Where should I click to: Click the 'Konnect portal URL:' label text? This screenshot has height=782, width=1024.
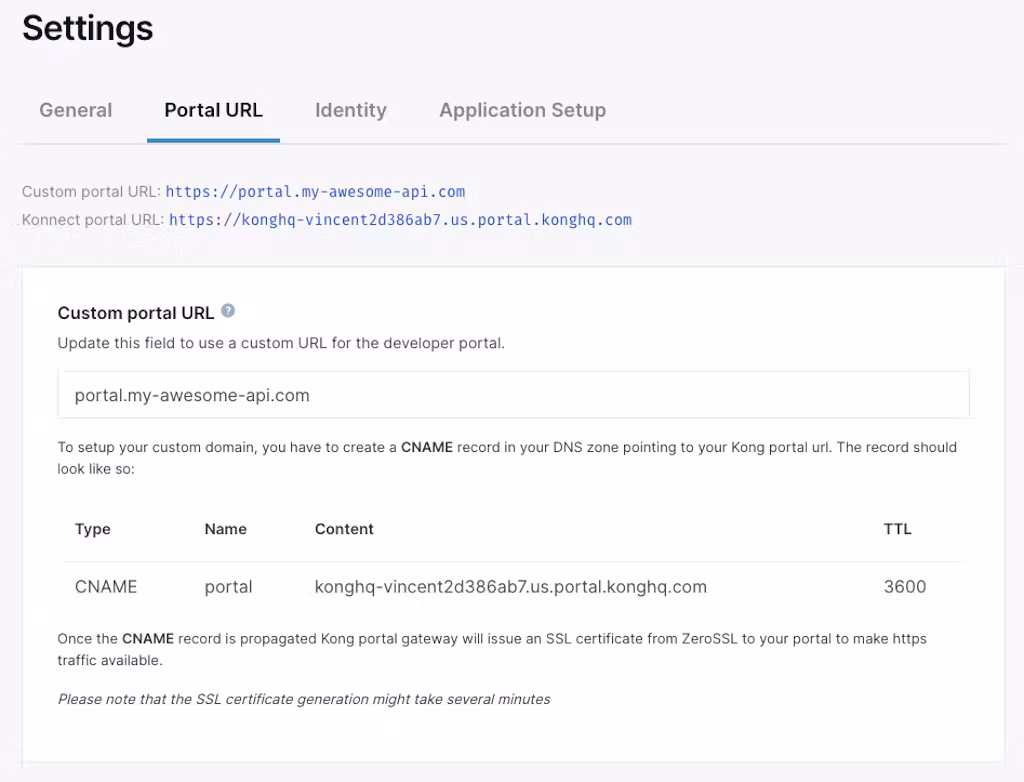(x=93, y=220)
